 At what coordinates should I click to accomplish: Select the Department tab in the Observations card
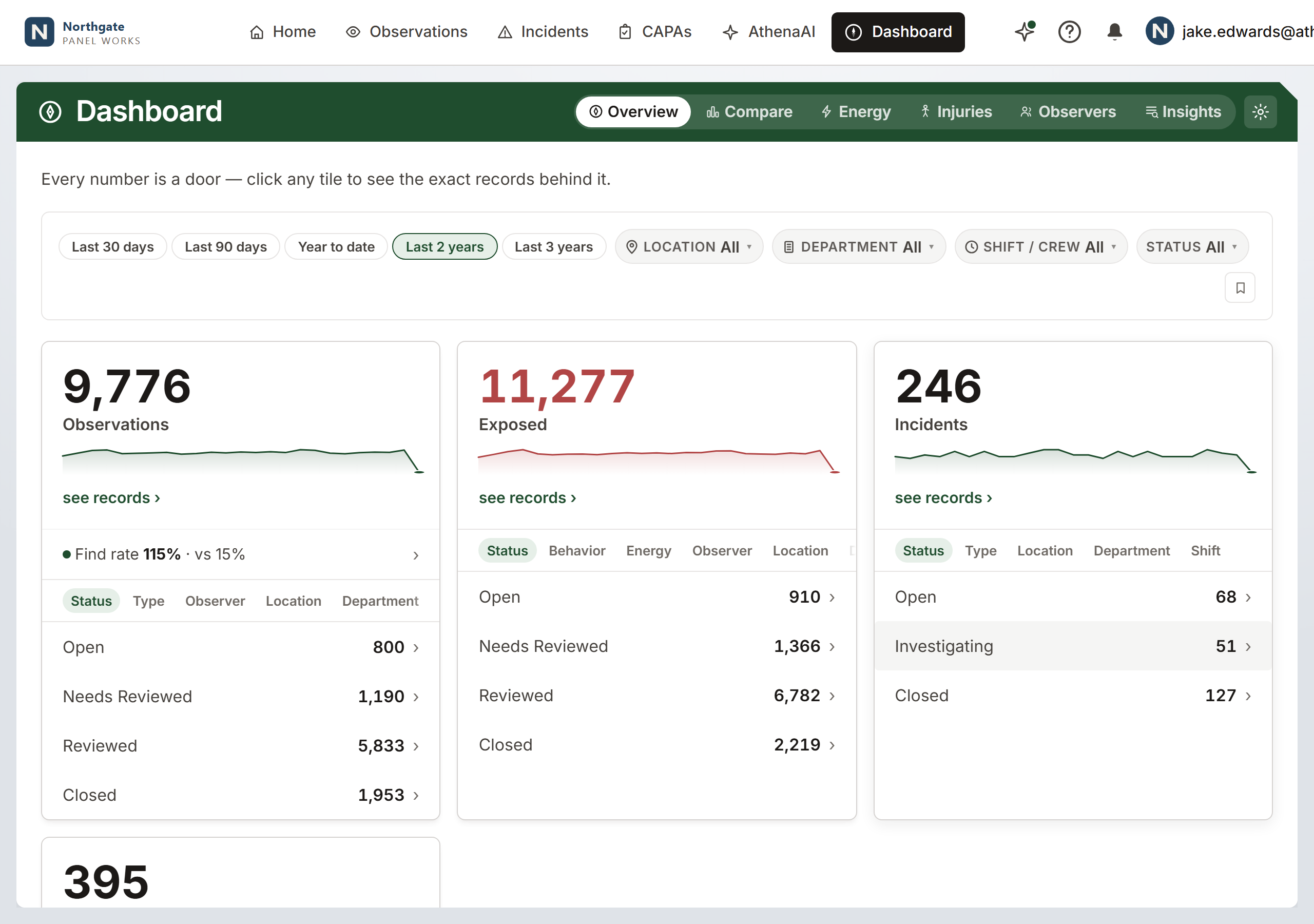(380, 601)
